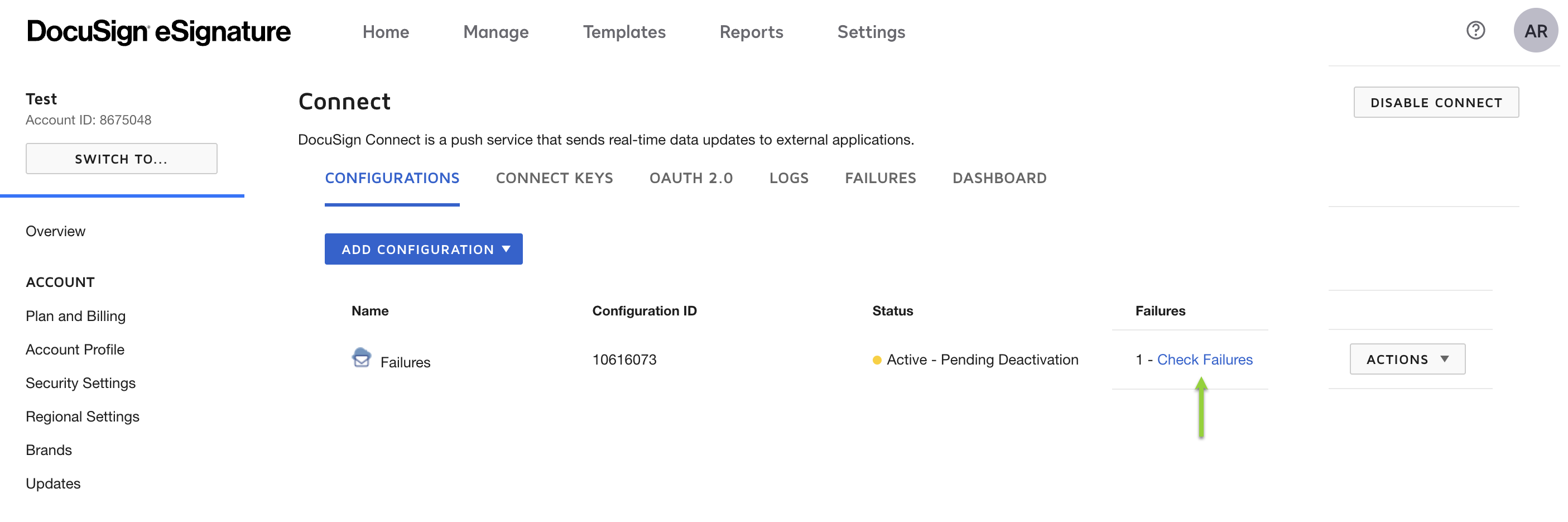The height and width of the screenshot is (522, 1568).
Task: Go to the Failures tab
Action: [x=880, y=179]
